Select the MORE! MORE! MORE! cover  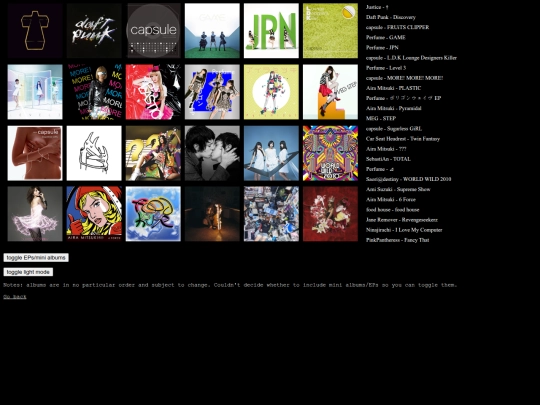(x=94, y=92)
